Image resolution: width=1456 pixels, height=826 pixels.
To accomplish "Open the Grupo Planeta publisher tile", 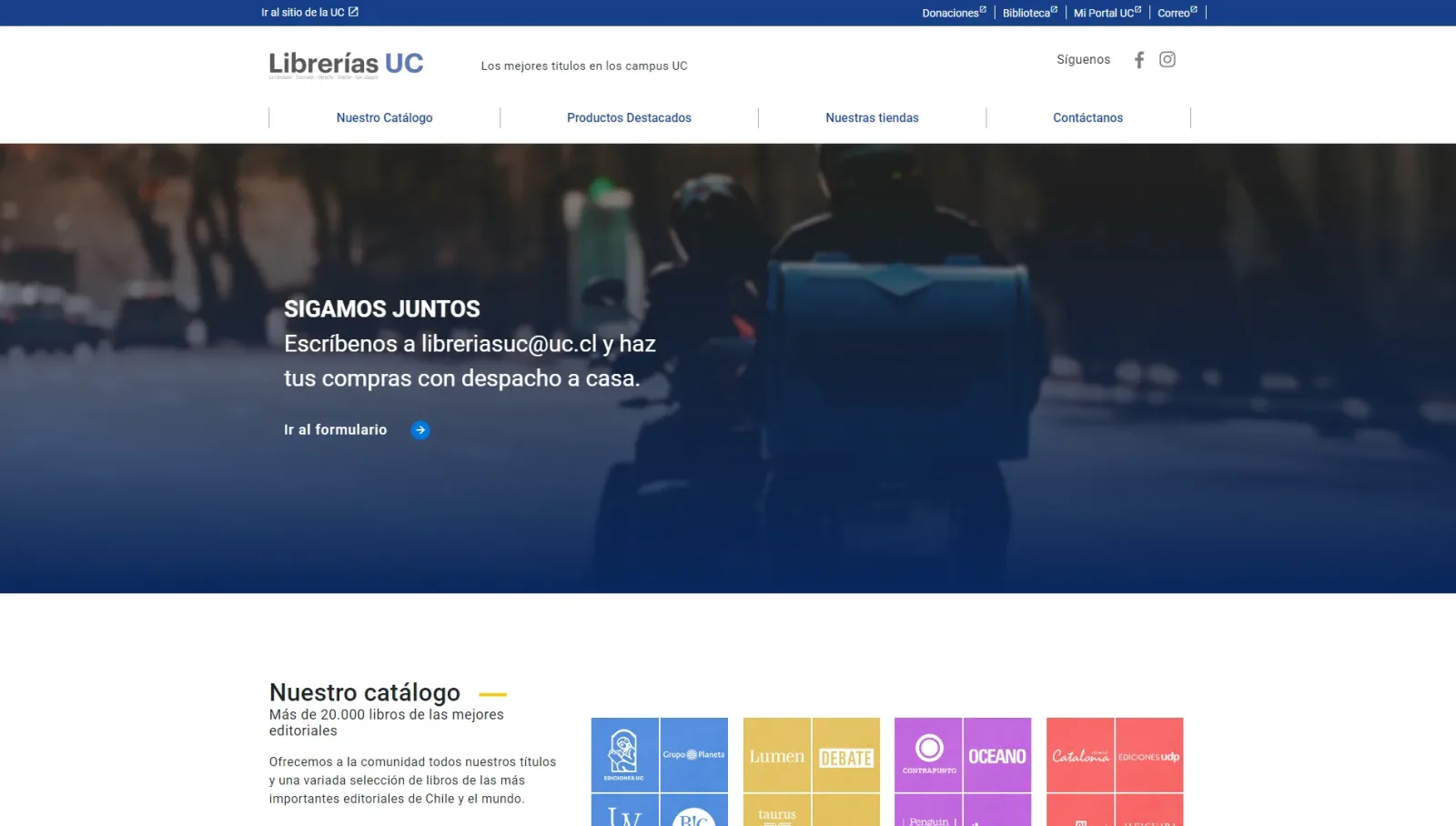I will tap(694, 755).
